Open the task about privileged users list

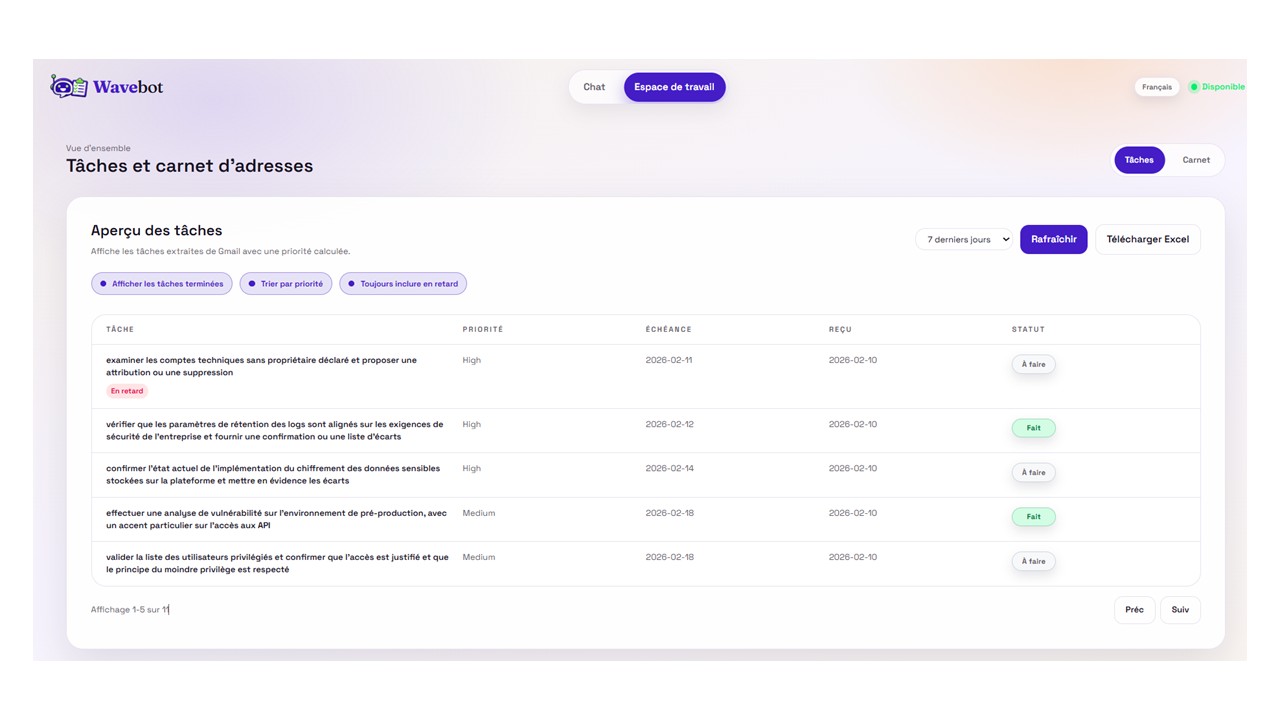(x=277, y=563)
